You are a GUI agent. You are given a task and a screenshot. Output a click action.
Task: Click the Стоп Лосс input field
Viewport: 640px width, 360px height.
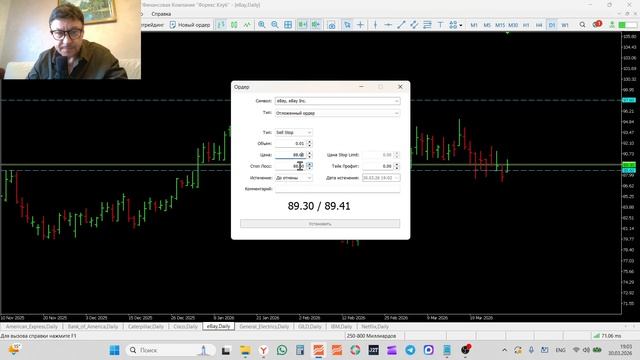click(290, 166)
